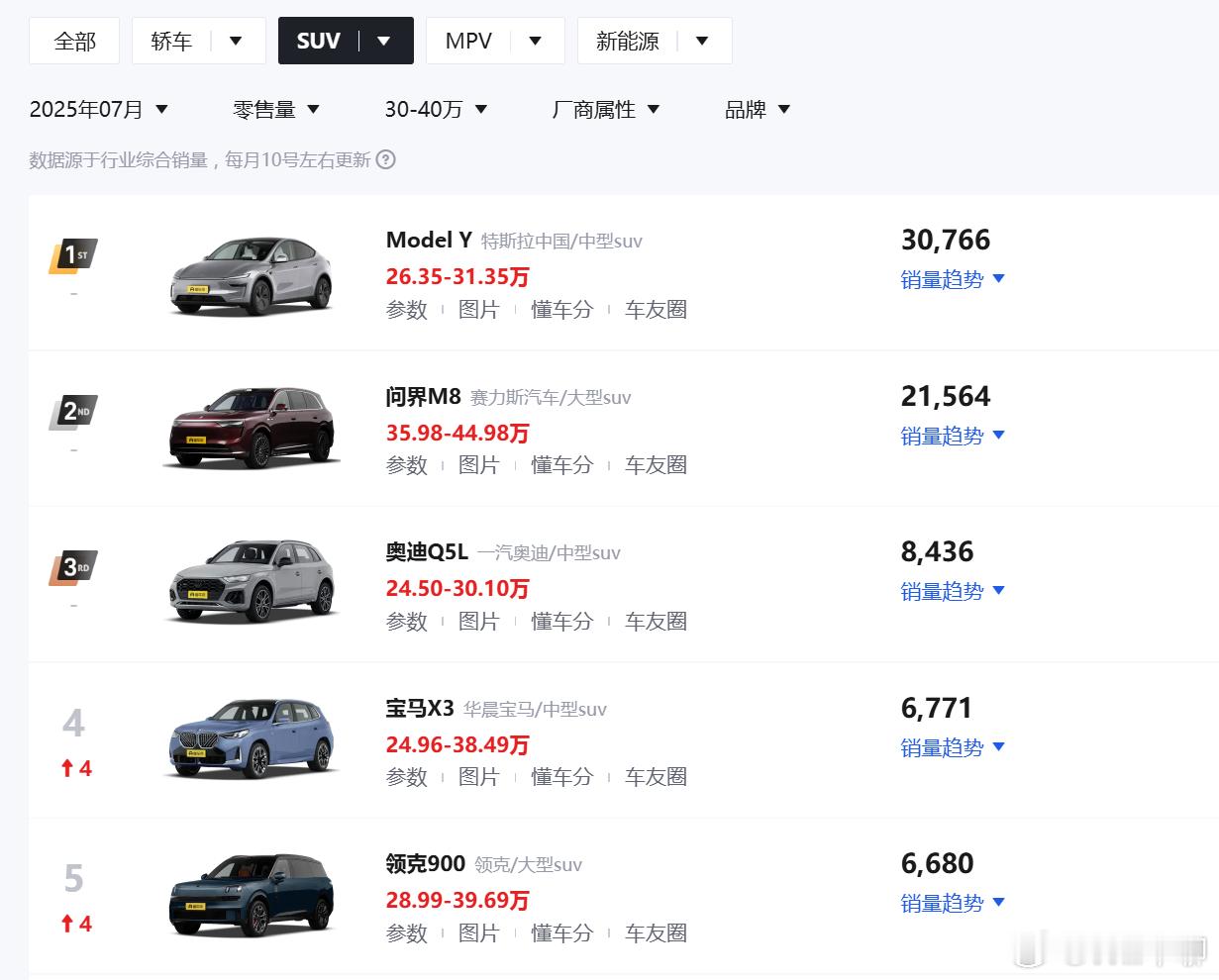Open 懂车分 for Model Y
Viewport: 1219px width, 980px height.
pos(562,310)
